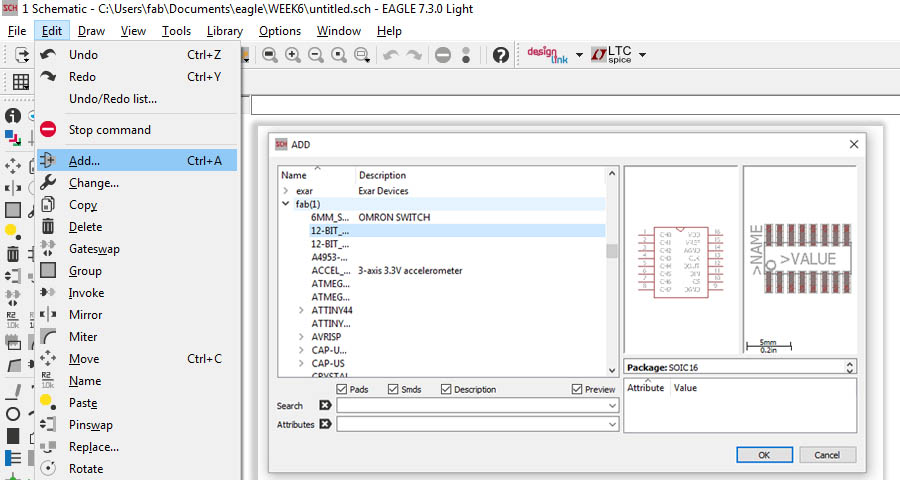
Task: Click the redo arrow in toolbar
Action: pyautogui.click(x=414, y=55)
